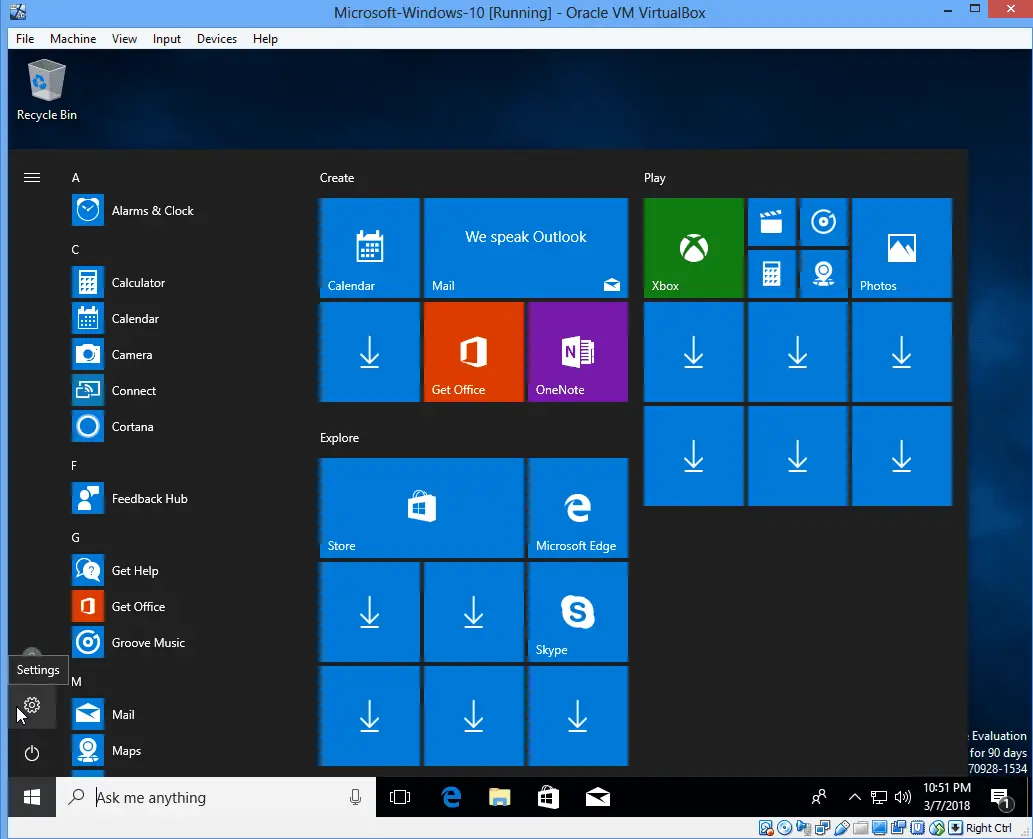
Task: Open the Skype tile
Action: click(578, 612)
